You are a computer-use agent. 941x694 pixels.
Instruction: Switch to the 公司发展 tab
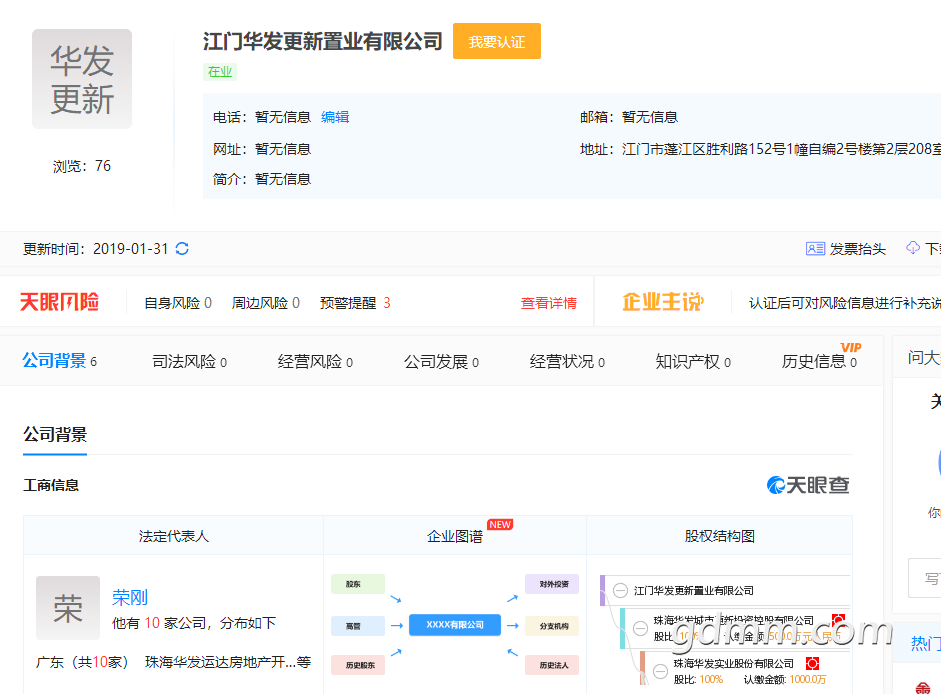tap(441, 361)
